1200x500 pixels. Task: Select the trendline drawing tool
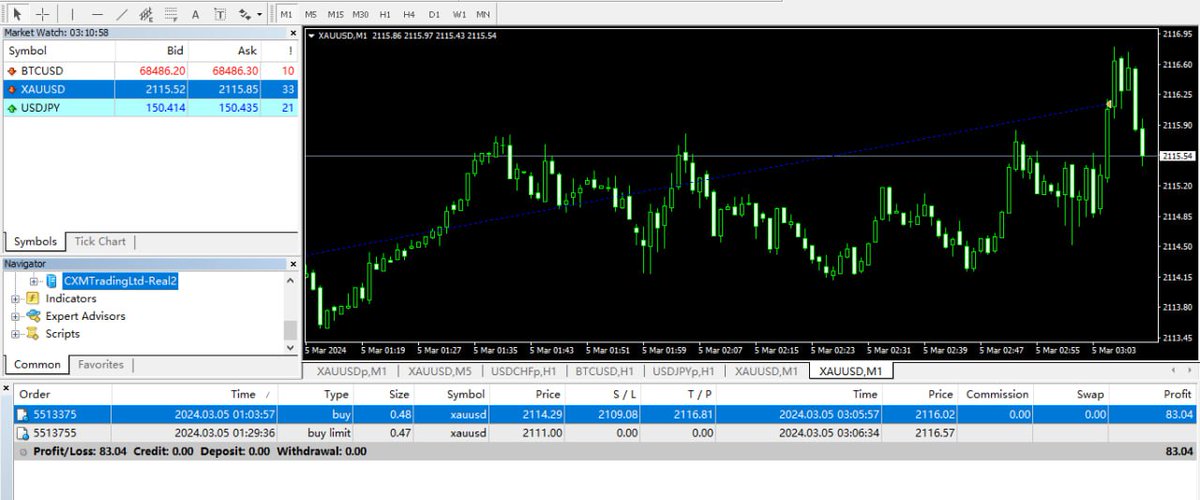click(x=122, y=14)
